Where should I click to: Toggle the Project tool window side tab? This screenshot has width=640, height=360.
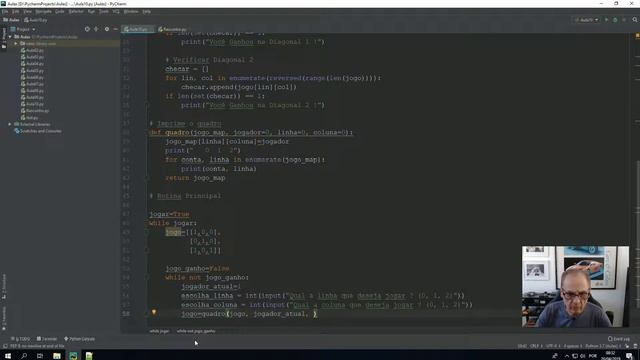point(4,38)
